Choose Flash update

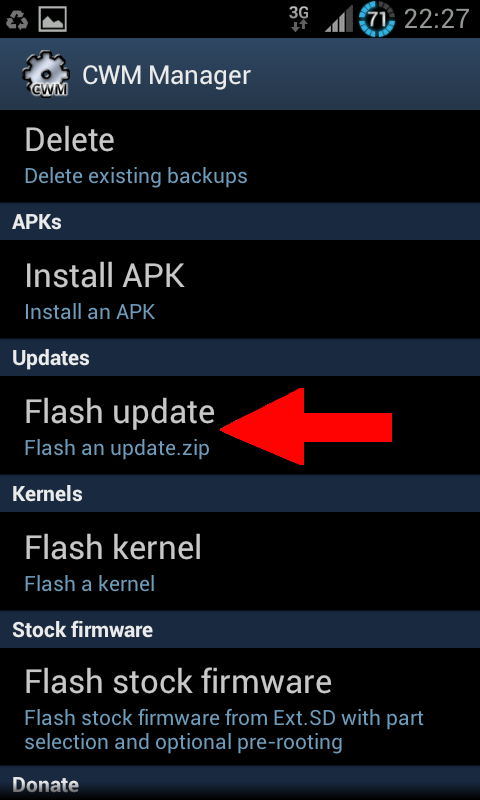click(240, 426)
